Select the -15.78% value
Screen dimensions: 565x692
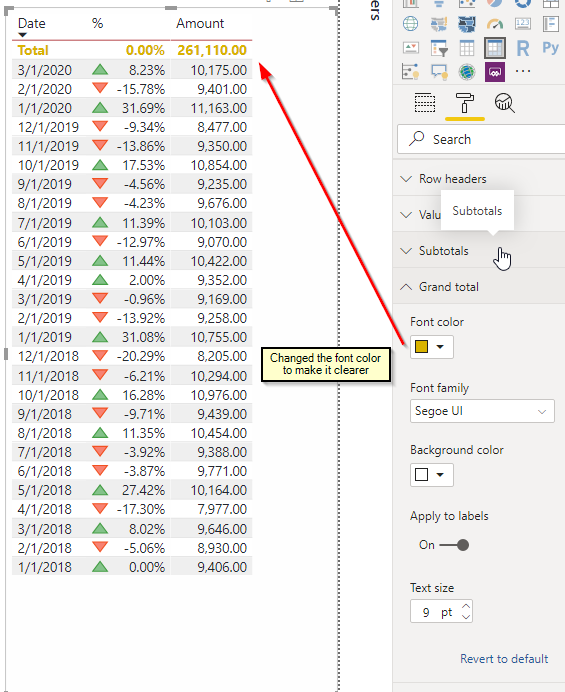pyautogui.click(x=141, y=89)
